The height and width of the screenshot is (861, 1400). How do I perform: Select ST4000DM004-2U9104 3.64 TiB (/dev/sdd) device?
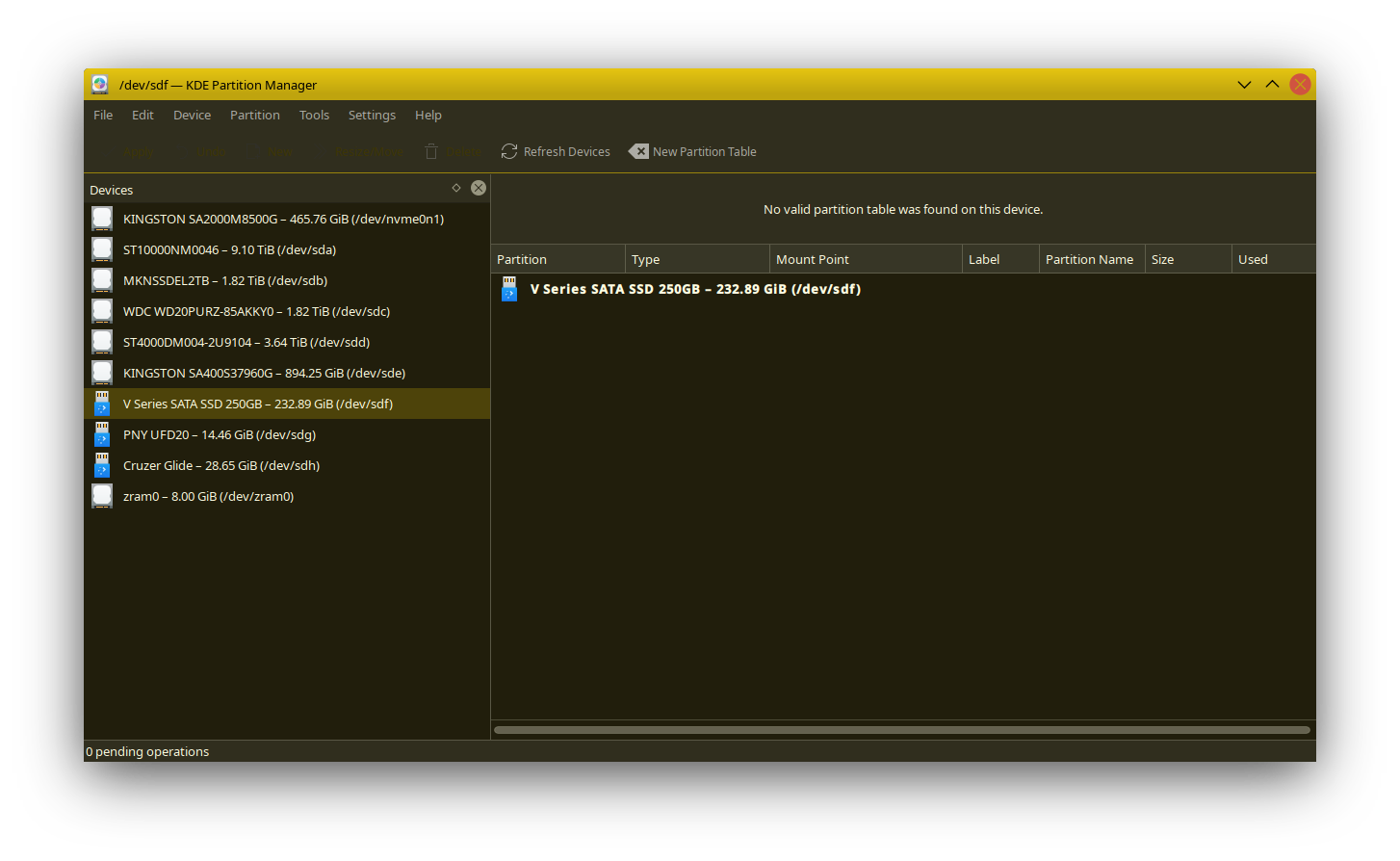point(287,342)
